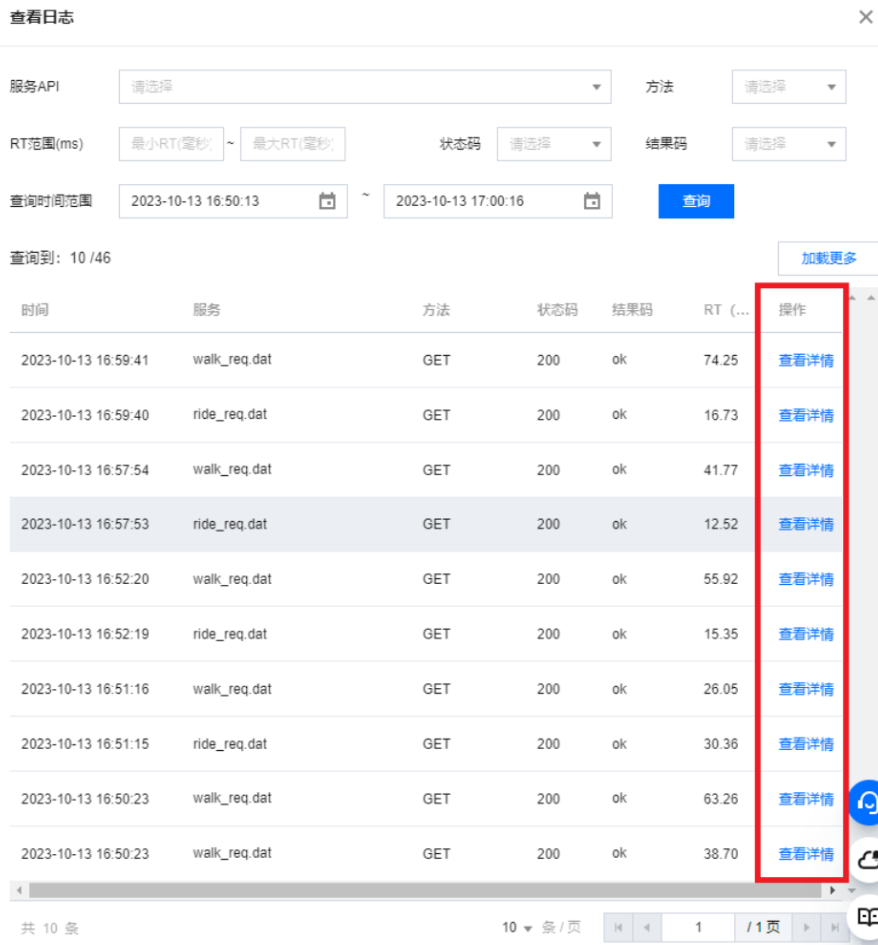
Task: Click the 查询 button
Action: point(696,201)
